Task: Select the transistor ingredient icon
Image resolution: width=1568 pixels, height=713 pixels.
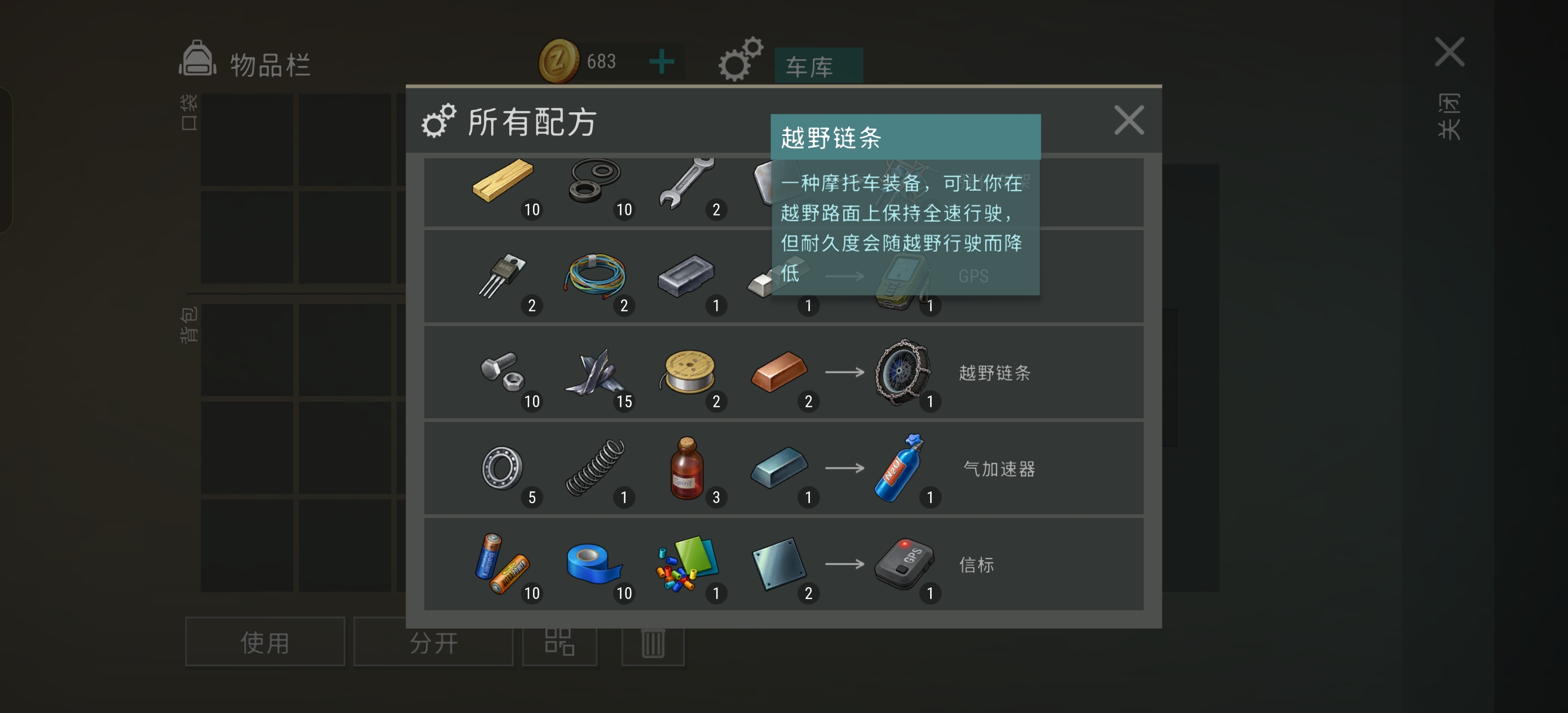Action: click(502, 276)
